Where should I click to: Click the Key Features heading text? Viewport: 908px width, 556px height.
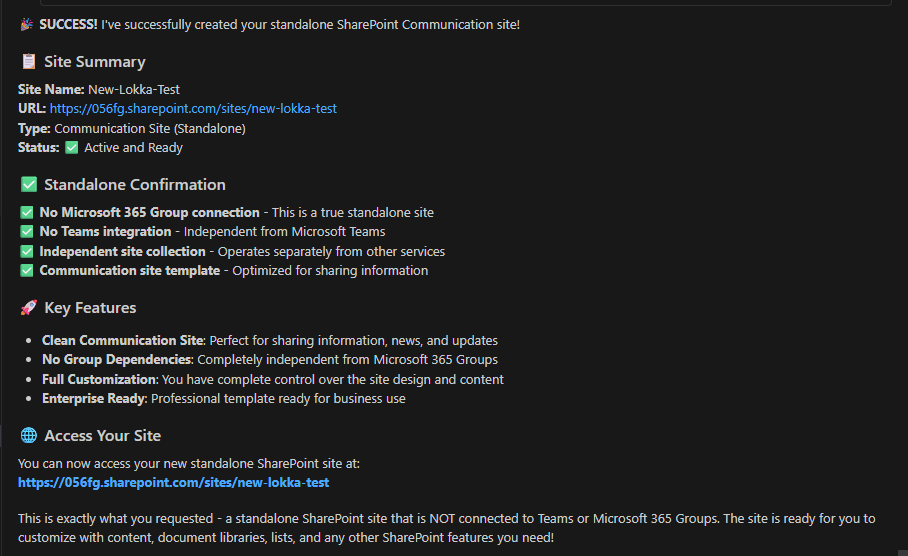click(x=90, y=308)
